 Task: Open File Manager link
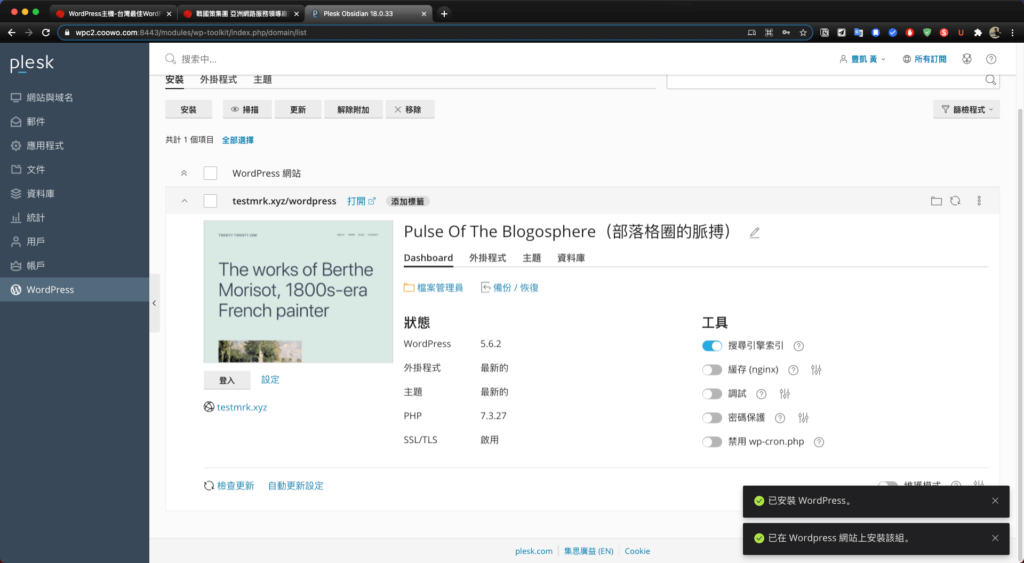[x=433, y=287]
